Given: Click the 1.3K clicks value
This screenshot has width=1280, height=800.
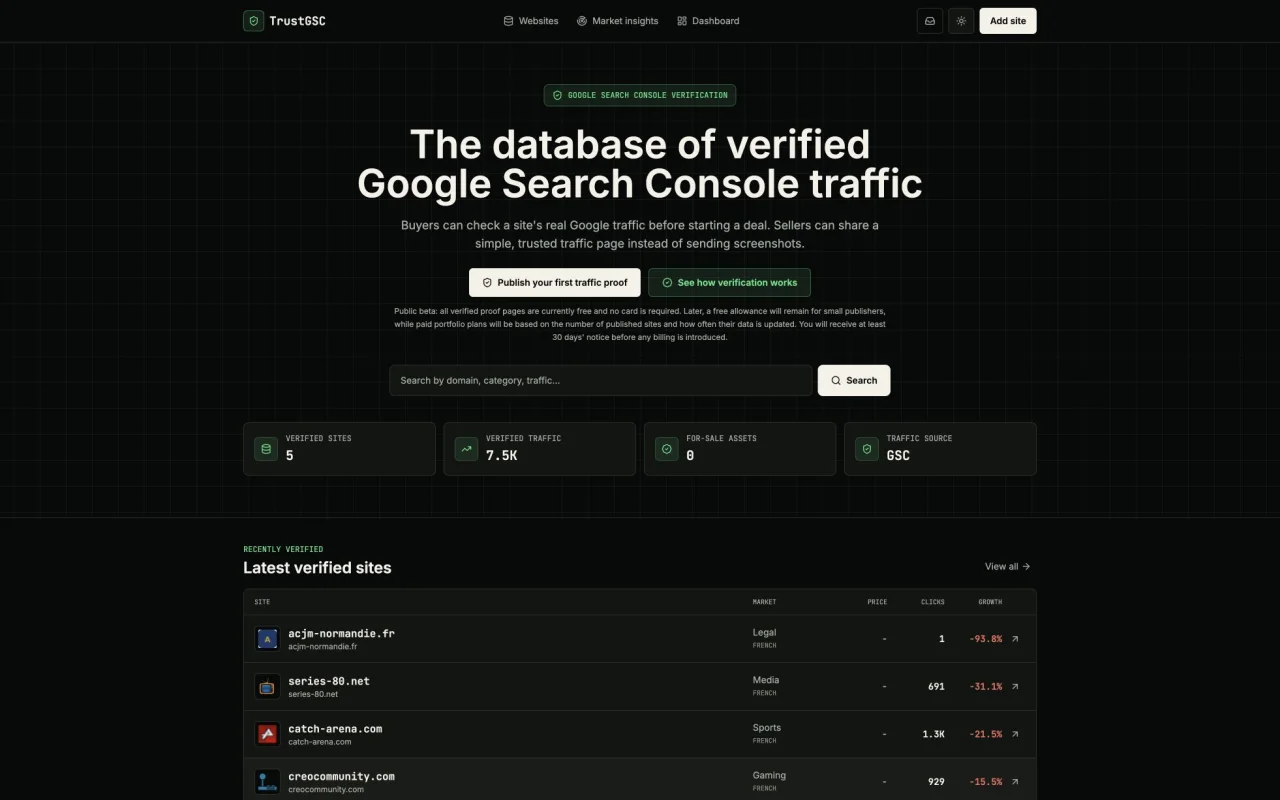Looking at the screenshot, I should point(933,734).
